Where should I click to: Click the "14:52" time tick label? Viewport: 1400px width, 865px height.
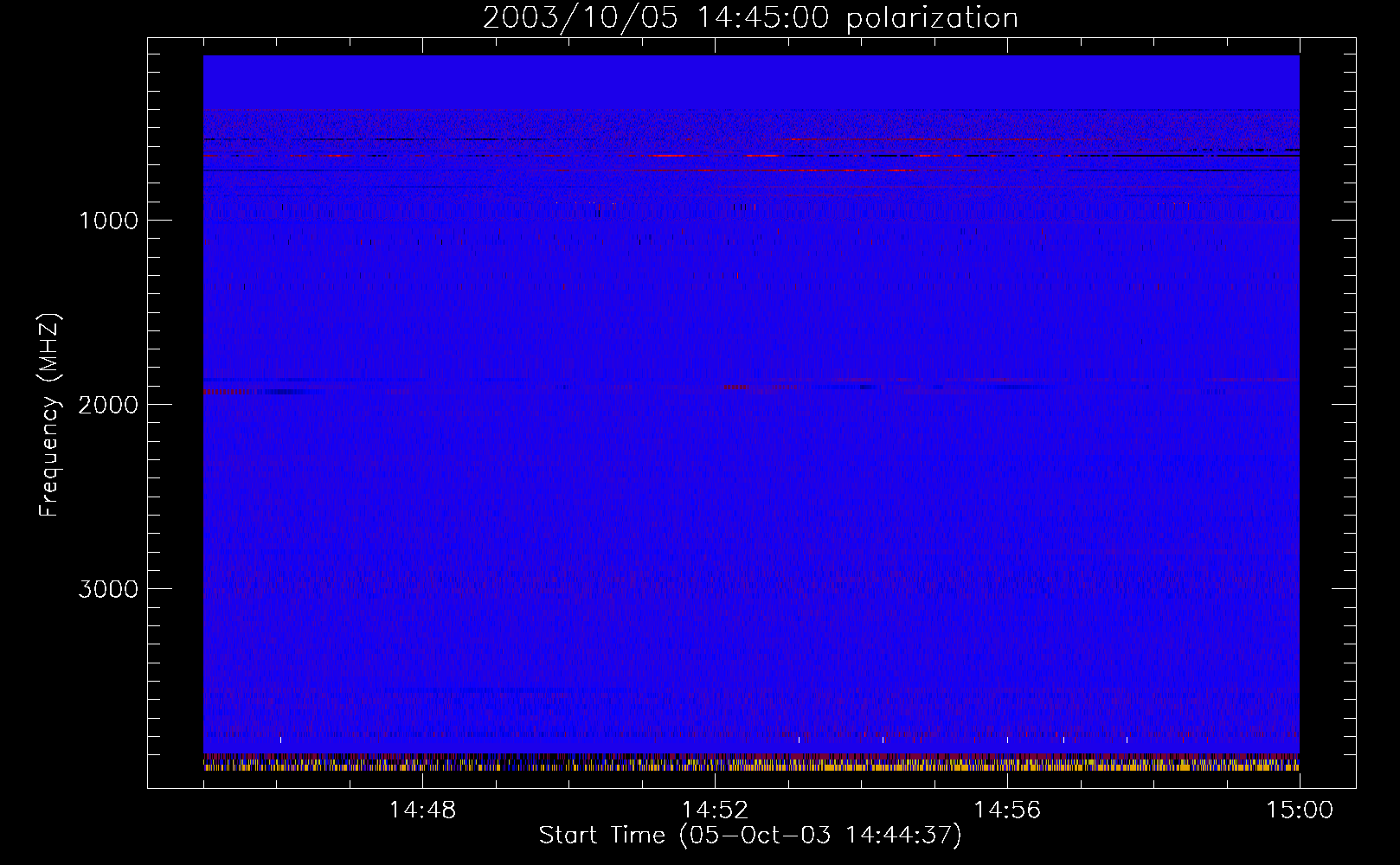click(x=715, y=811)
